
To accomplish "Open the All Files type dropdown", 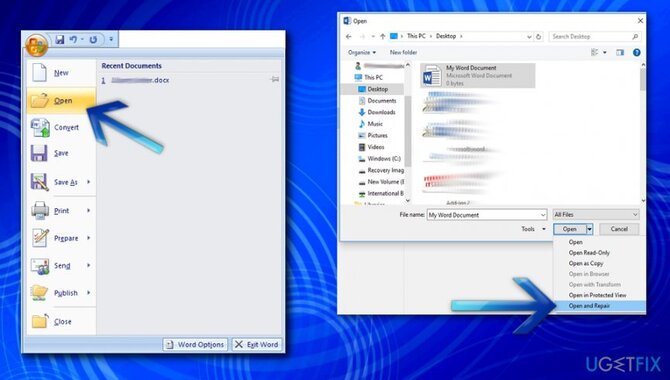I will point(596,215).
